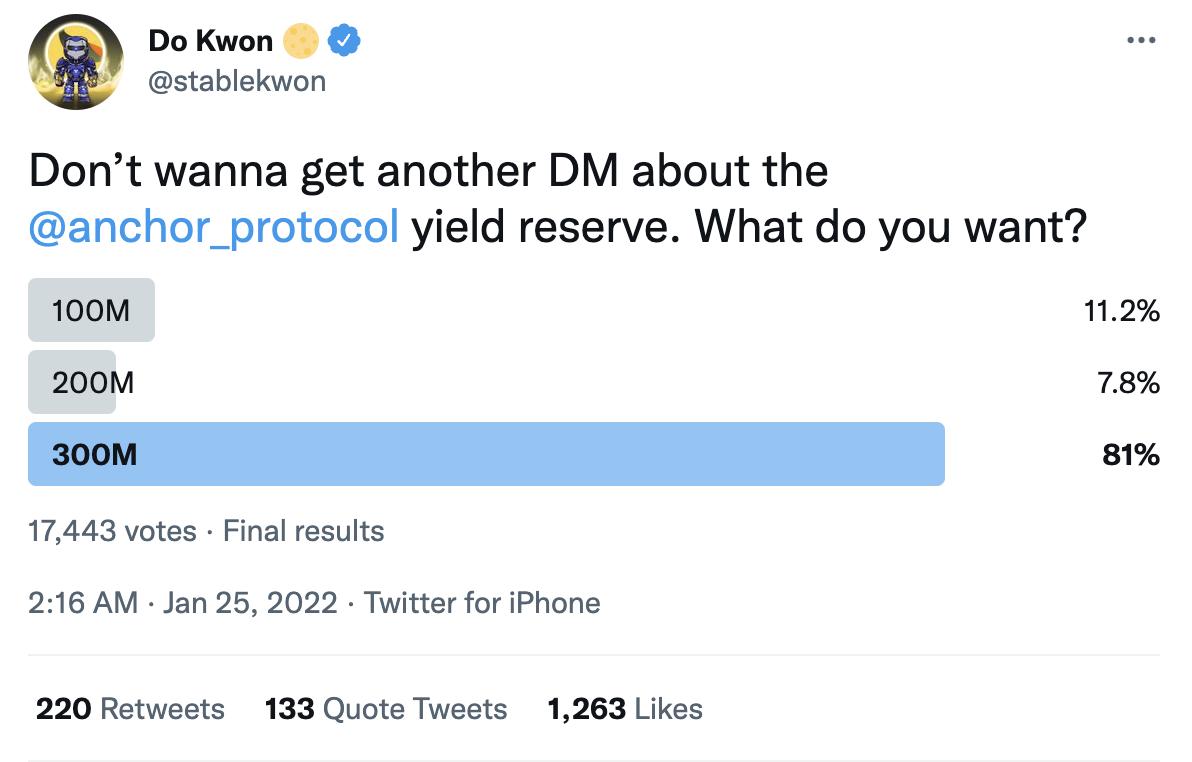The image size is (1192, 762).
Task: Click the 17,443 votes count
Action: [112, 530]
